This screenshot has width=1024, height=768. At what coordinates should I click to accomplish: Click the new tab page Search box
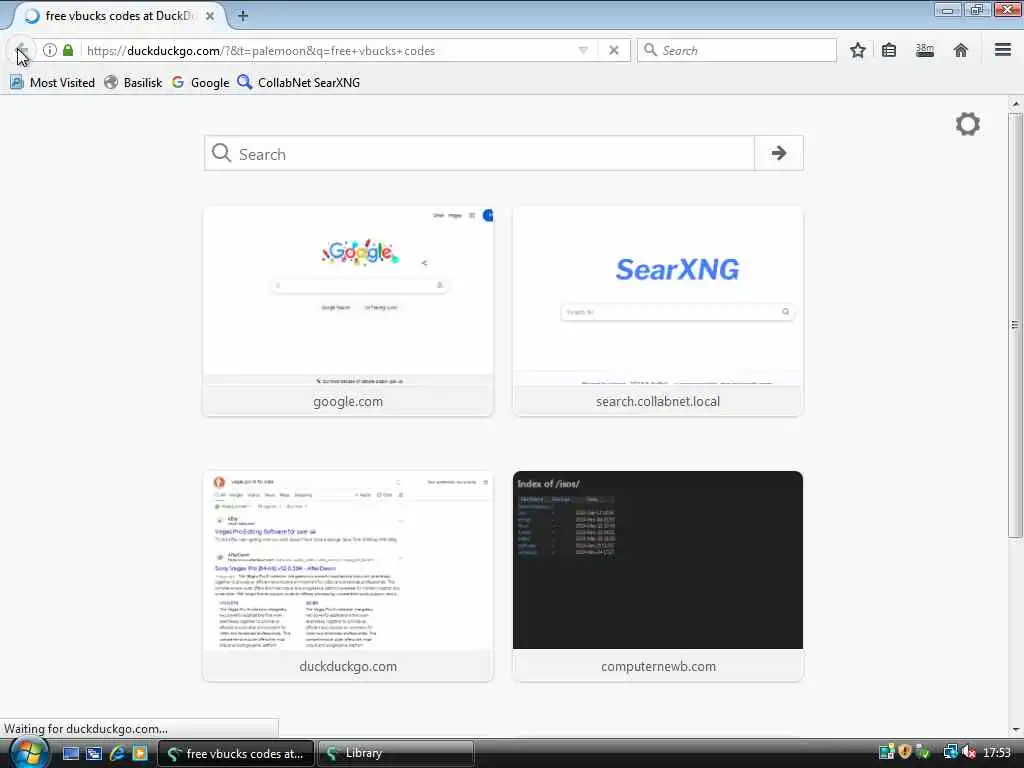pyautogui.click(x=479, y=153)
